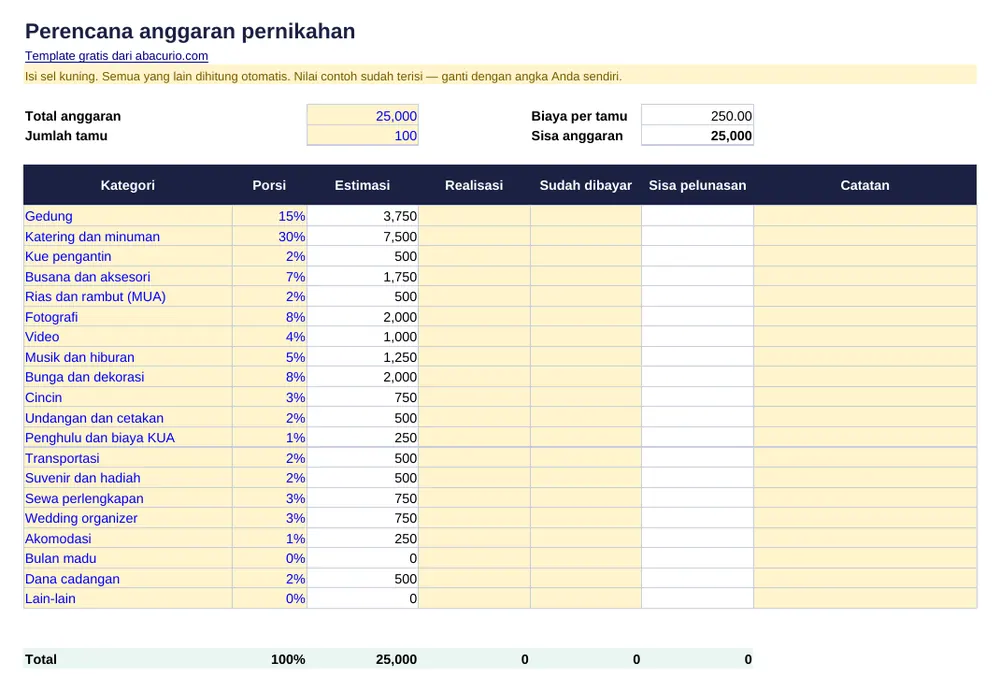Click the 25,000 total Estimasi cell
Image resolution: width=1000 pixels, height=691 pixels.
tap(362, 659)
